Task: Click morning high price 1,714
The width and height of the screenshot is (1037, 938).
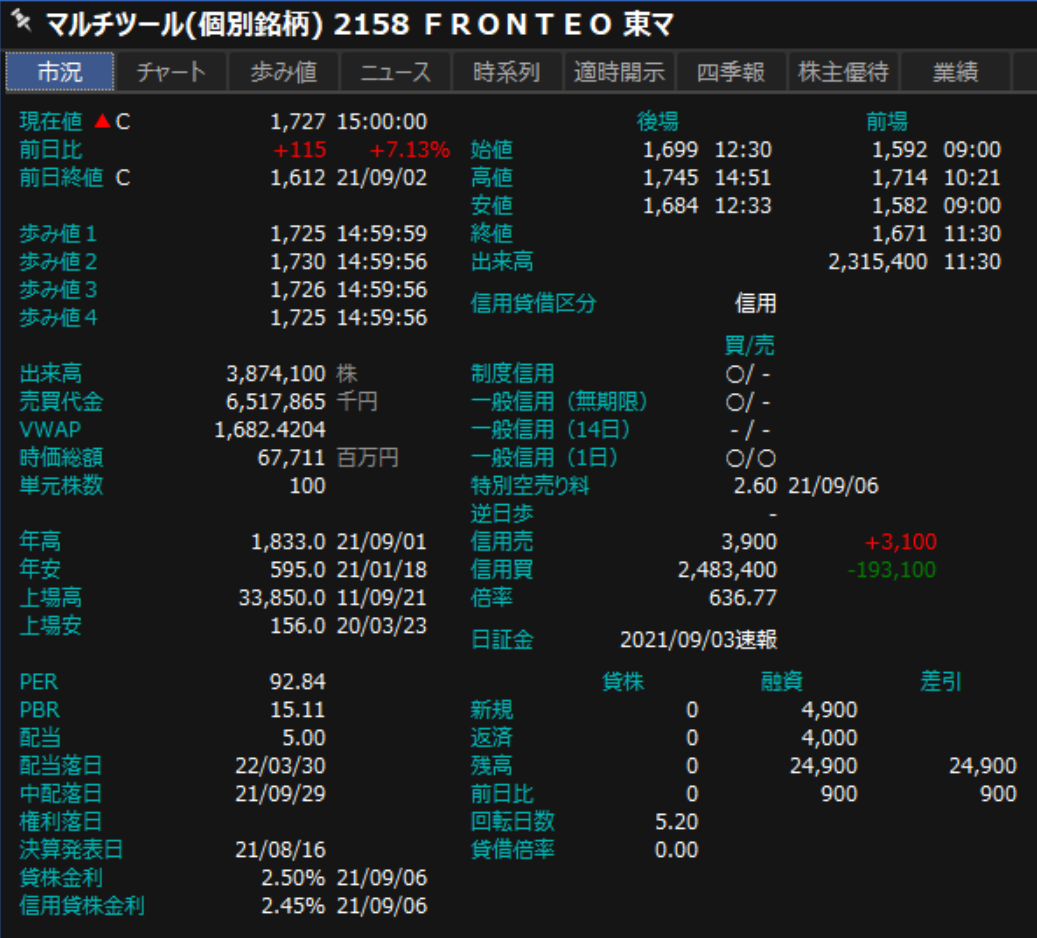Action: click(x=899, y=177)
